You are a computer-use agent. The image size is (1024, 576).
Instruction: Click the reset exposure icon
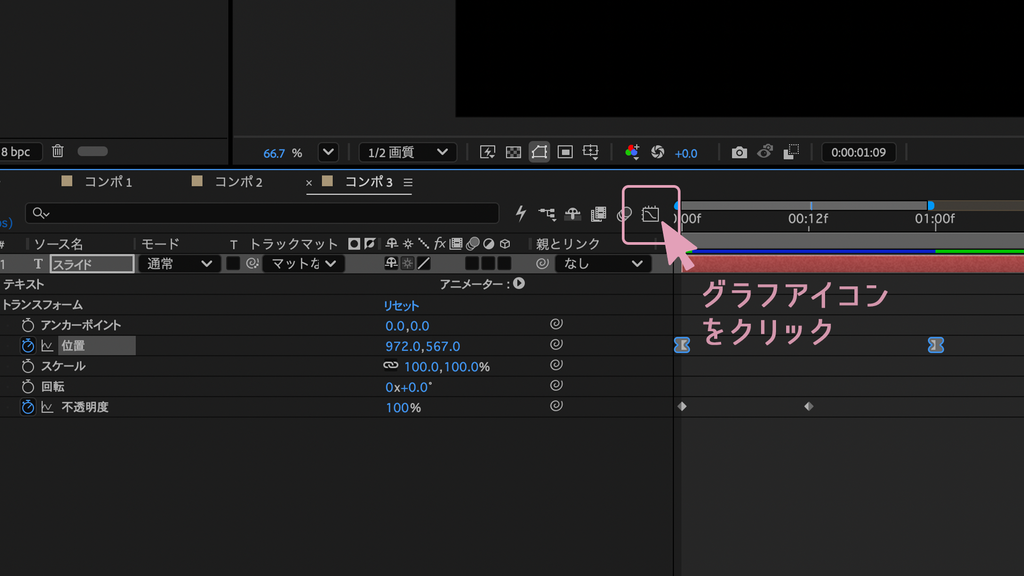(x=658, y=152)
